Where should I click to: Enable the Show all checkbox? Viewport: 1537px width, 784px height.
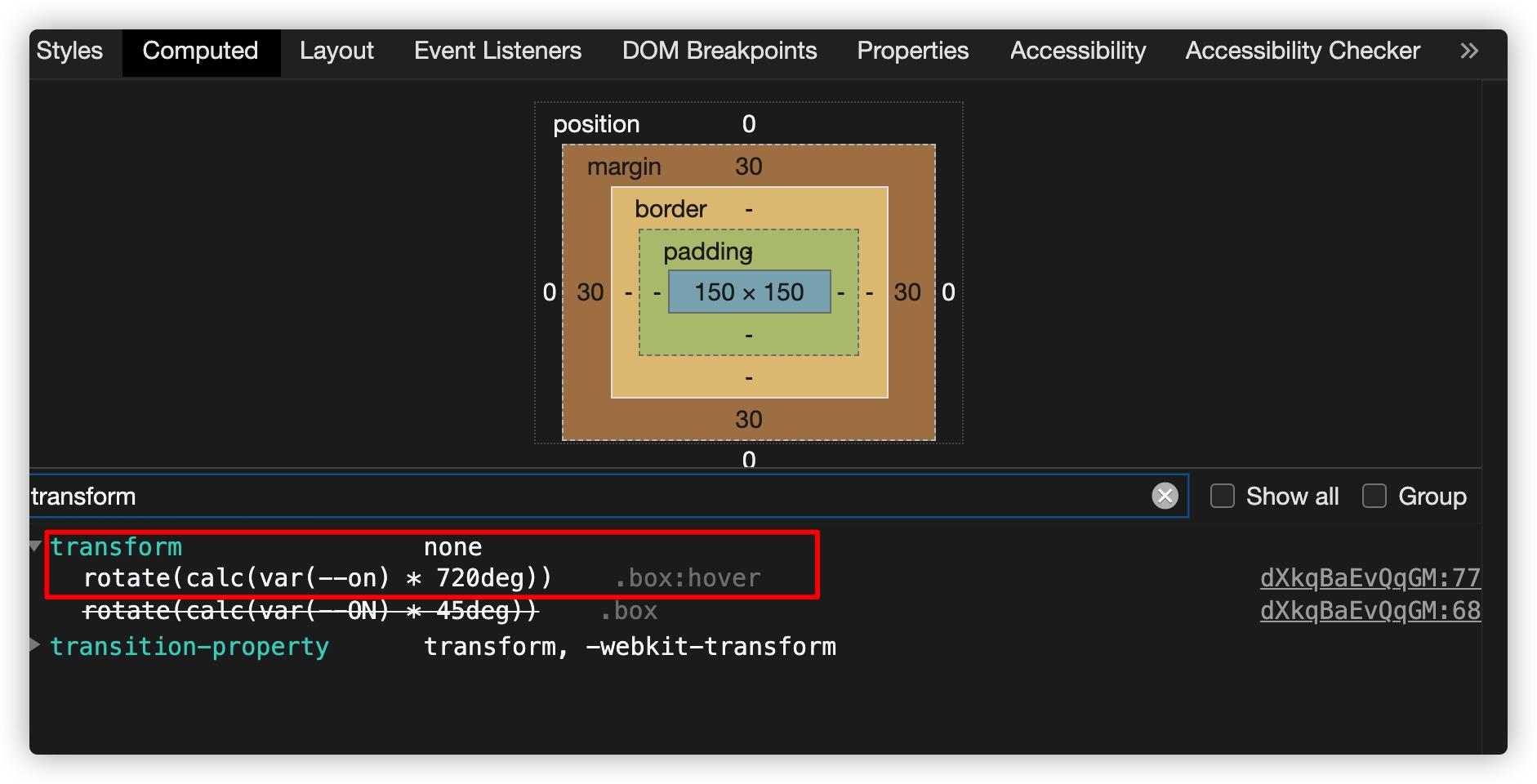click(1222, 496)
